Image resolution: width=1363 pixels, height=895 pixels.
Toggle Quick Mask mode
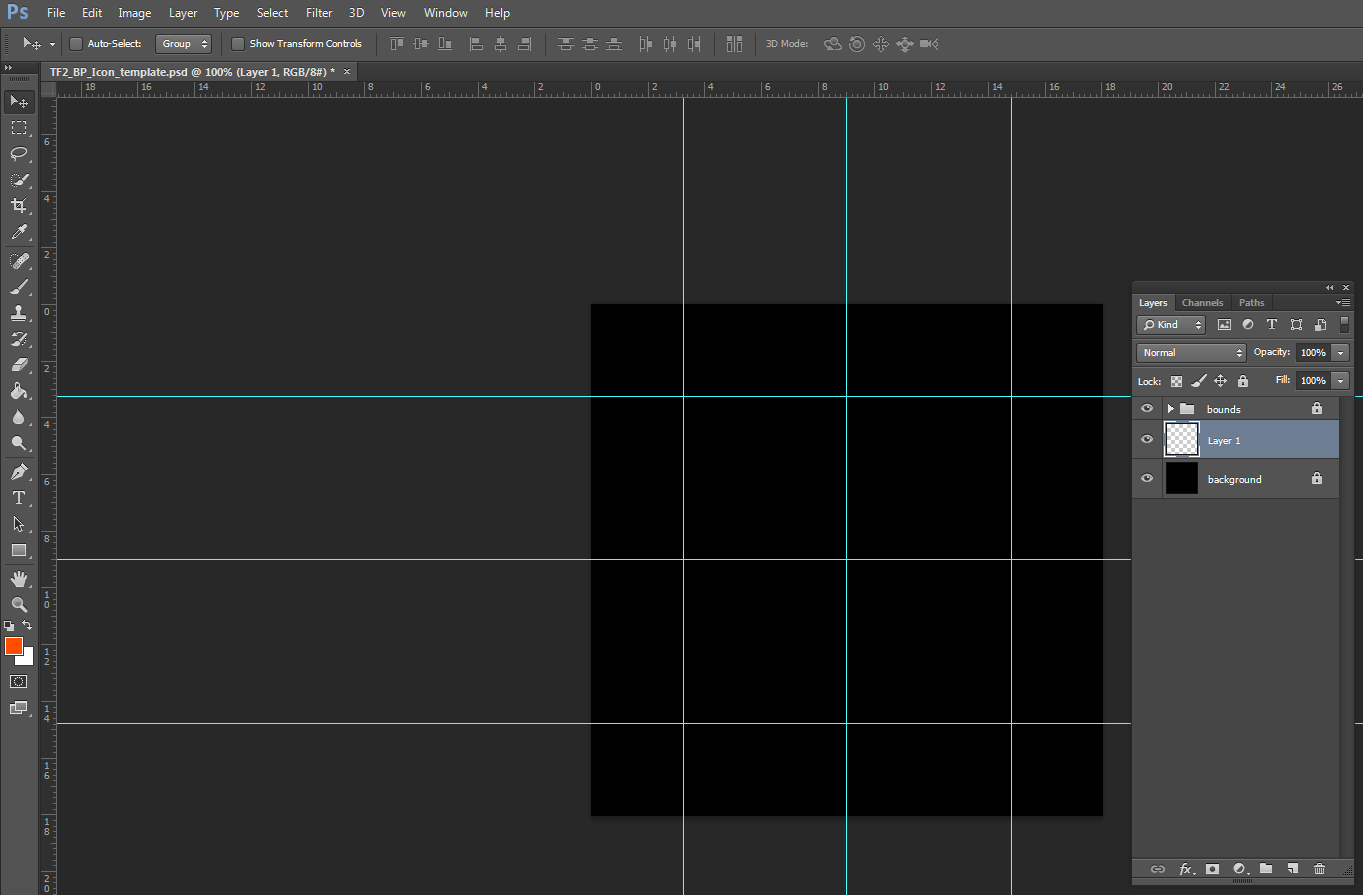(19, 682)
